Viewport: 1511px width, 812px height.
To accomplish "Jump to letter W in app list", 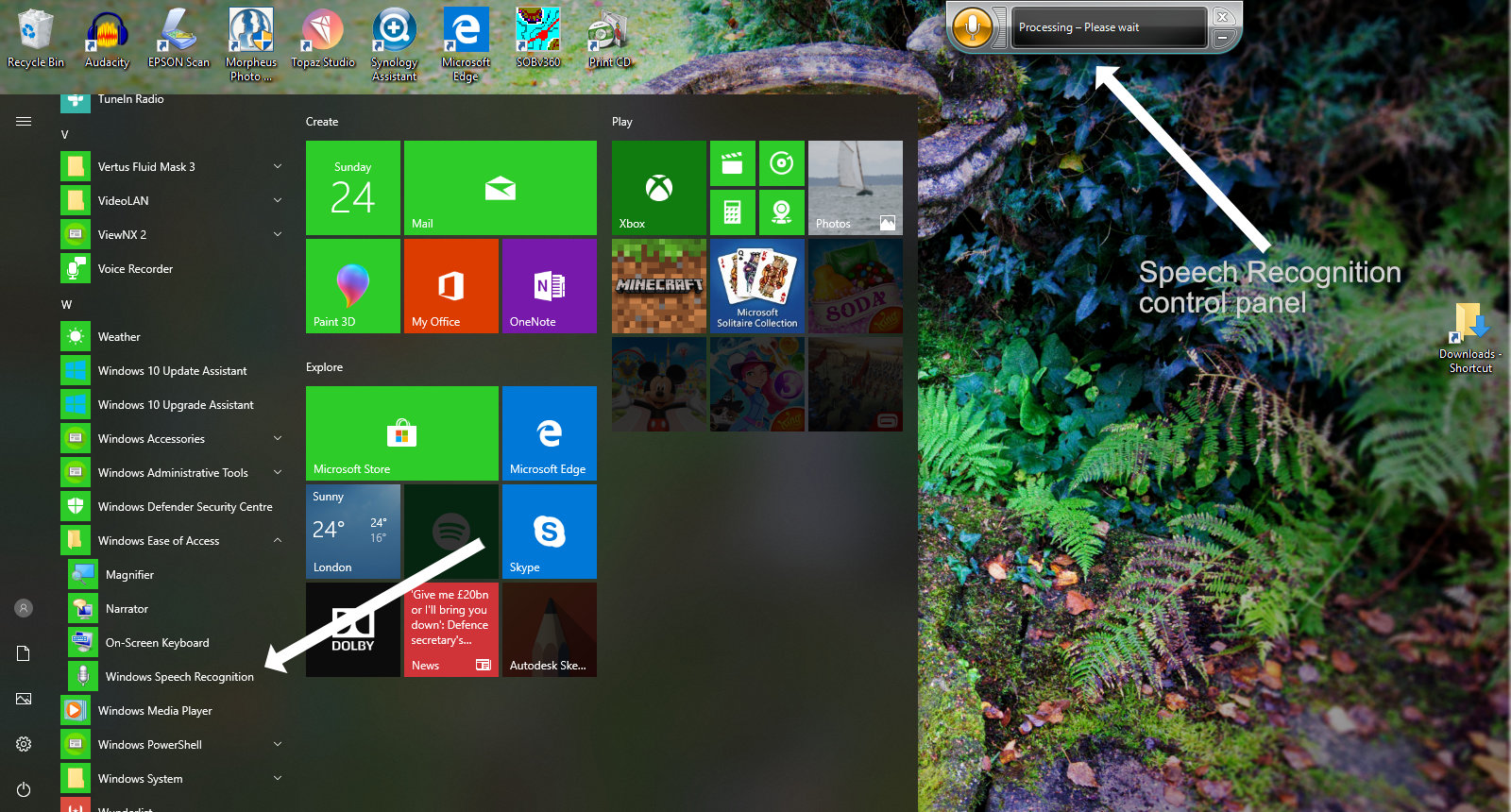I will tap(66, 304).
